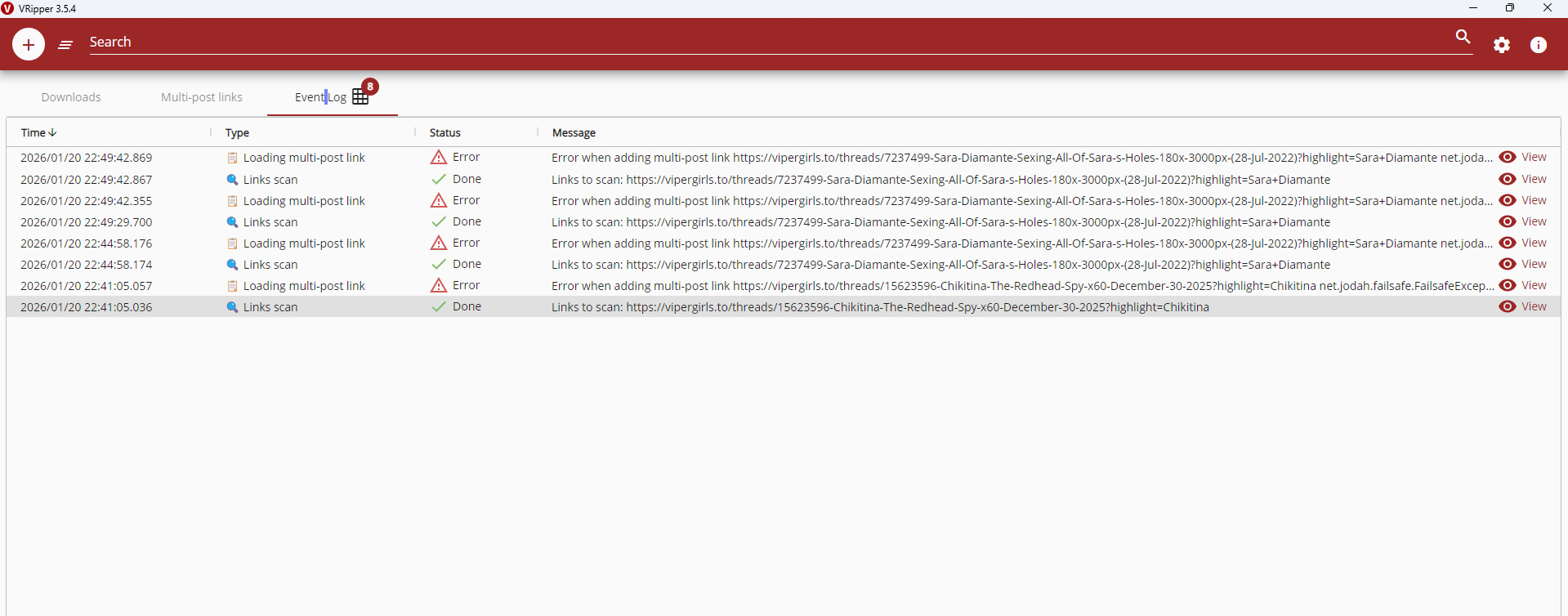Click View link for the 22:49:42.867 row

[x=1534, y=179]
